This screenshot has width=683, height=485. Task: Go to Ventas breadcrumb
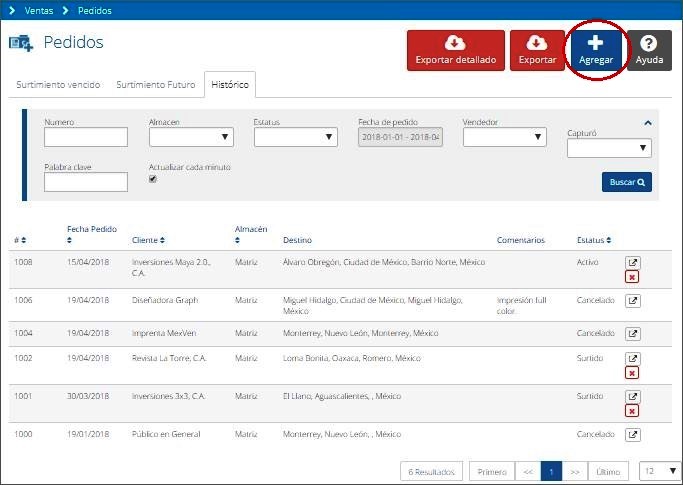click(x=39, y=10)
